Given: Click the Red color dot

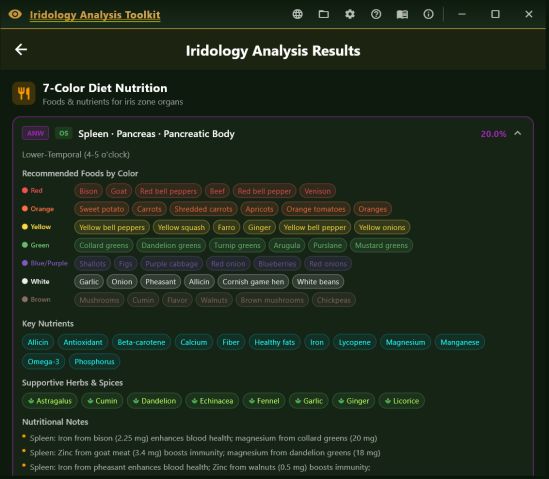Looking at the screenshot, I should point(25,191).
